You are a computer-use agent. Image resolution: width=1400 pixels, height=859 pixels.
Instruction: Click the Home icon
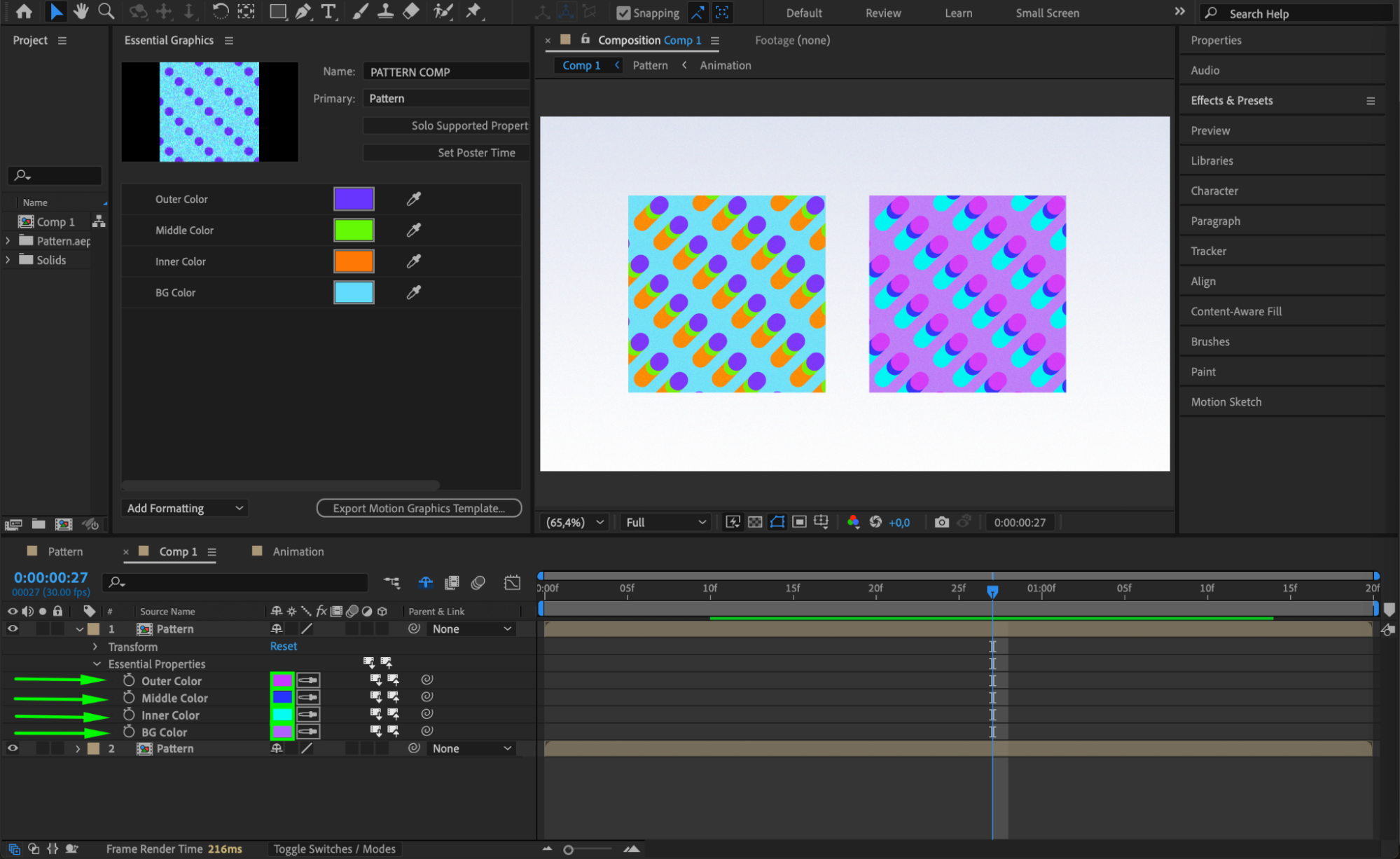[24, 11]
